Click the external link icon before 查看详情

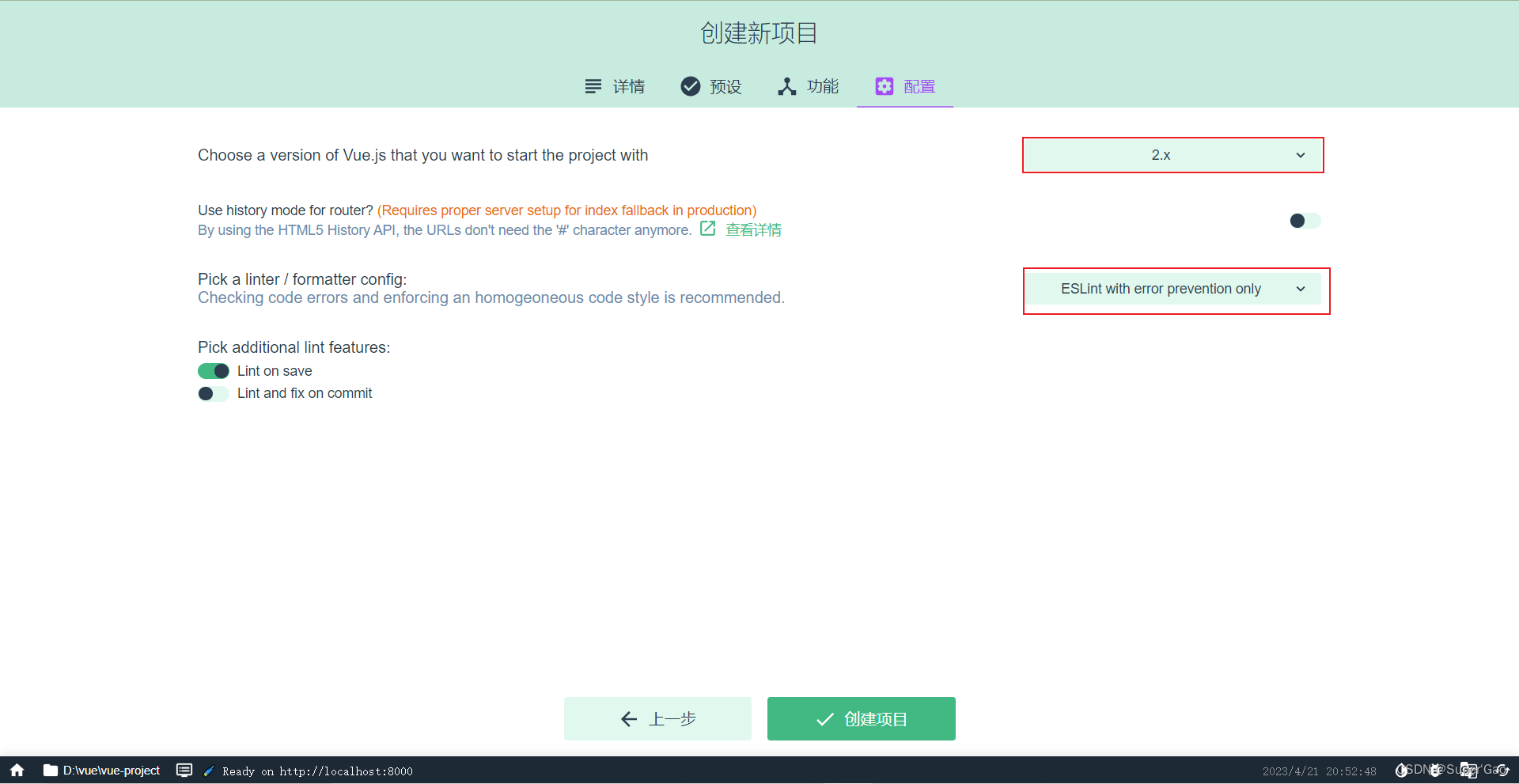(708, 229)
